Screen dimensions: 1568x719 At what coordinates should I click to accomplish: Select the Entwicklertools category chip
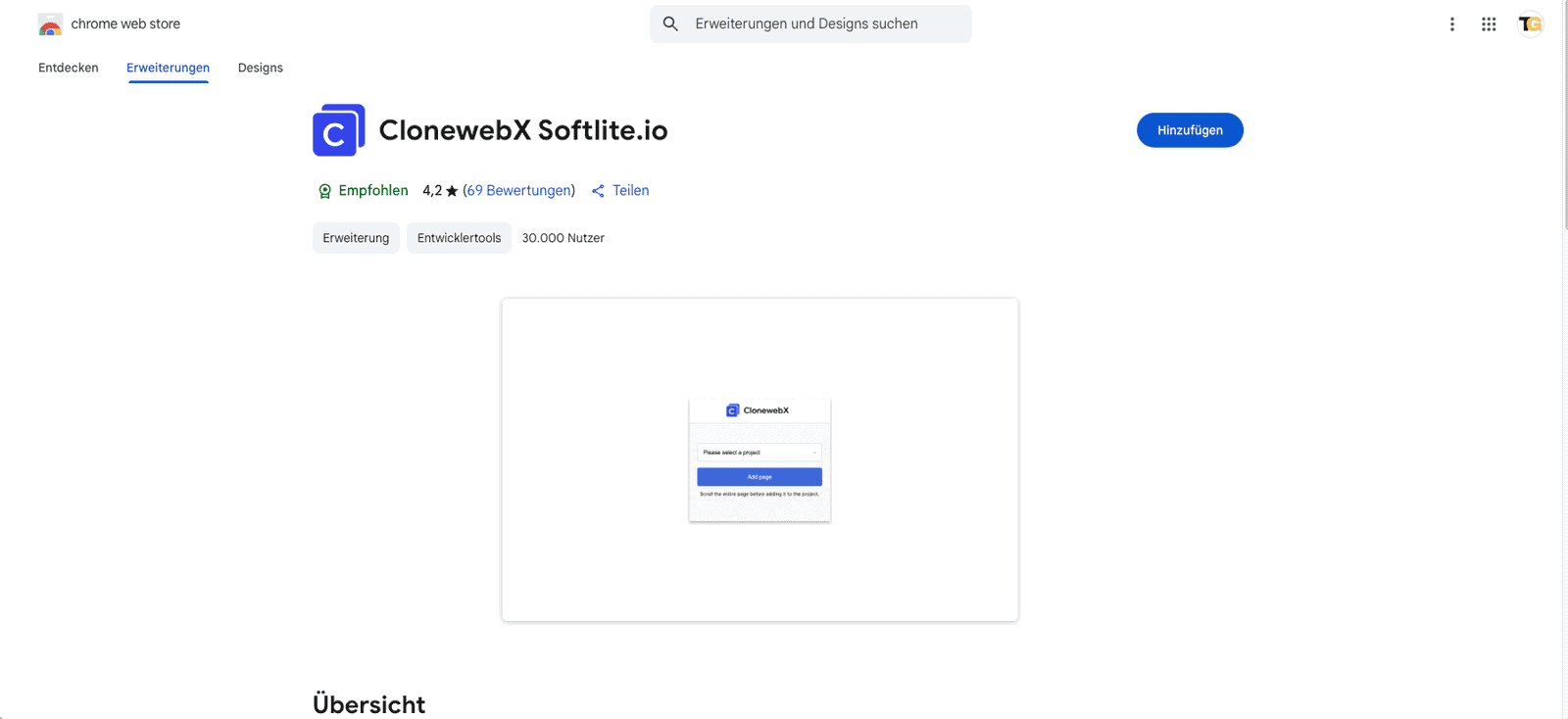pyautogui.click(x=458, y=237)
